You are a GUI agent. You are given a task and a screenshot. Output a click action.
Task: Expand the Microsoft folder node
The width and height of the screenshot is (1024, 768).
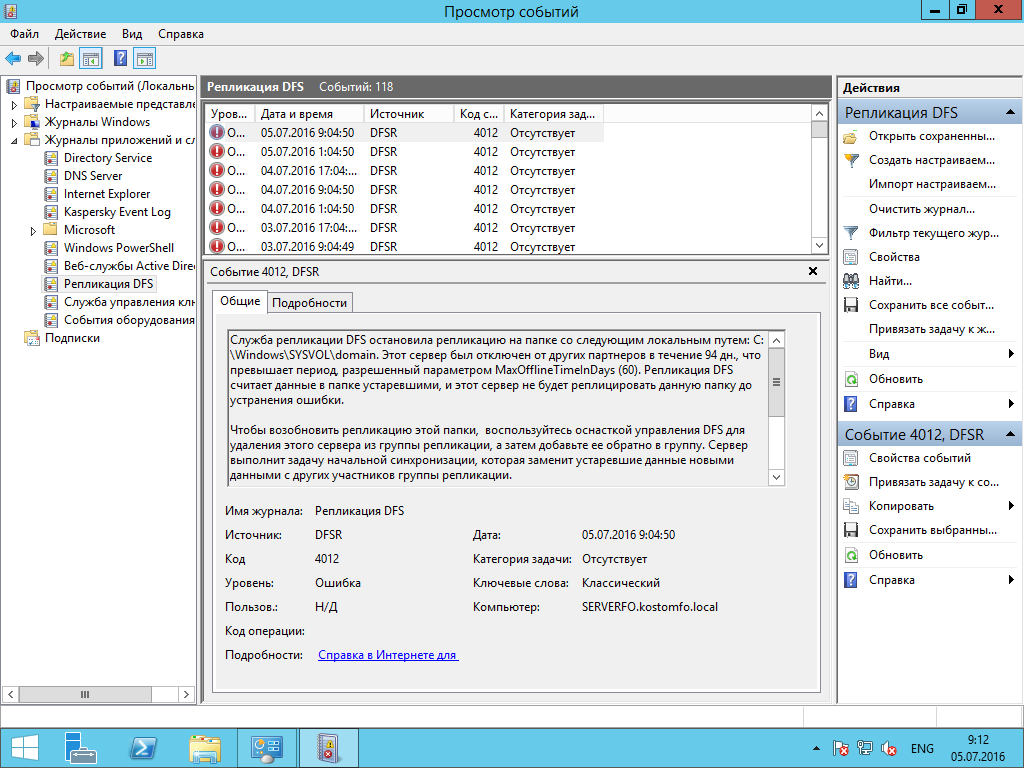pos(33,230)
